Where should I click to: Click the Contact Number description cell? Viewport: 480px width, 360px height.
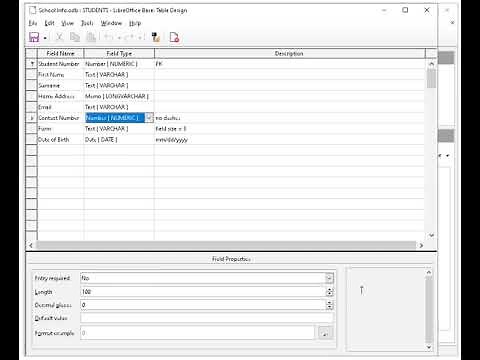click(289, 118)
